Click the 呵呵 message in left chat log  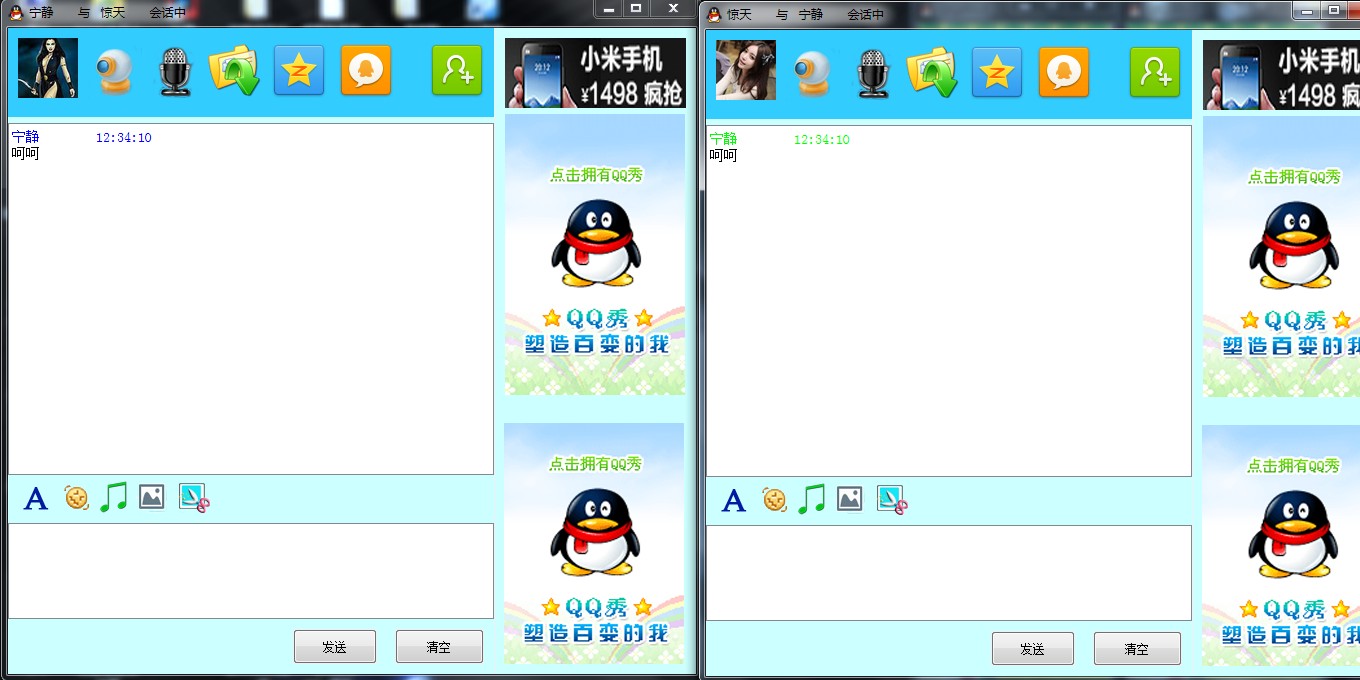coord(25,154)
